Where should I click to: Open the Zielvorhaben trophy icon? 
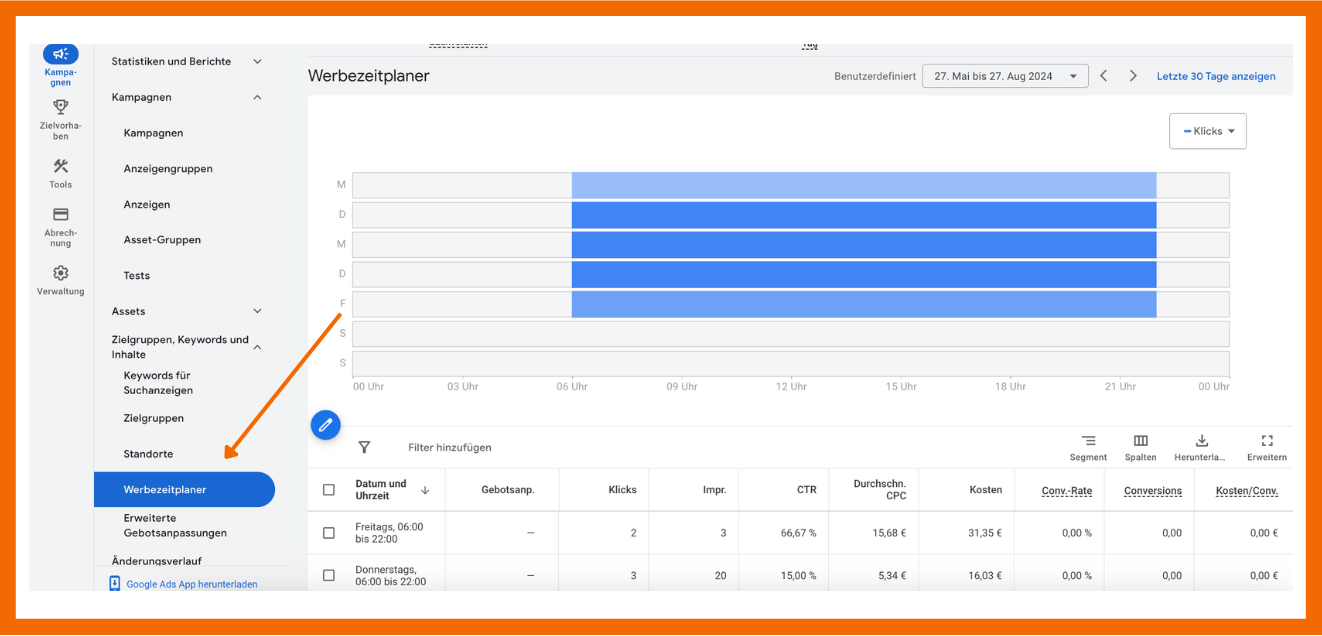coord(60,108)
